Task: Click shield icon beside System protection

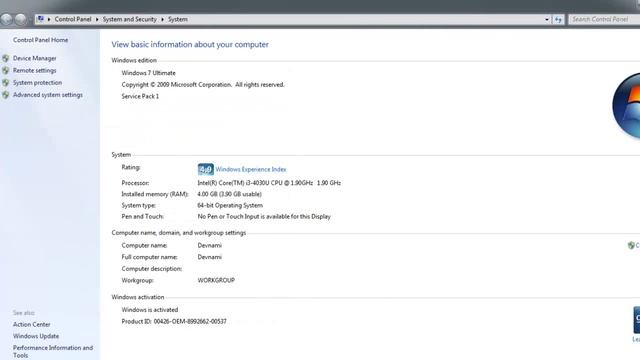Action: [x=6, y=83]
